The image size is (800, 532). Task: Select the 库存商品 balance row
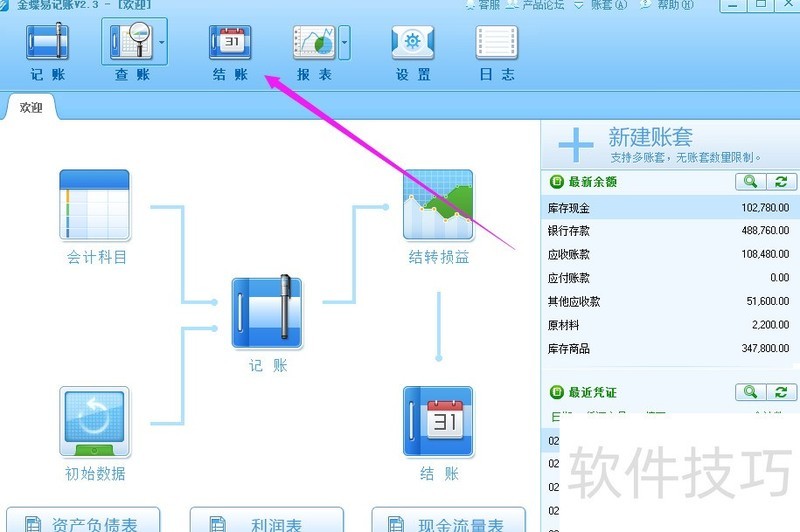click(x=670, y=348)
